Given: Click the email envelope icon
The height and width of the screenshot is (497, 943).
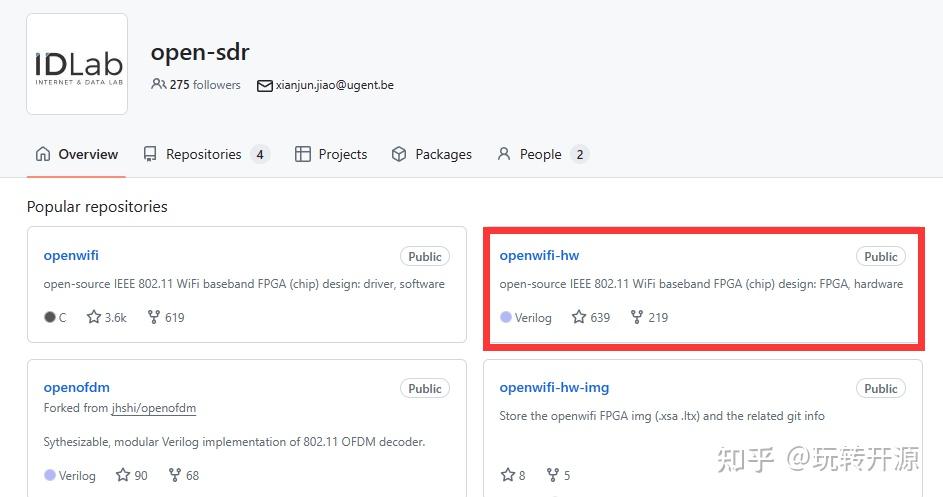Looking at the screenshot, I should [265, 85].
